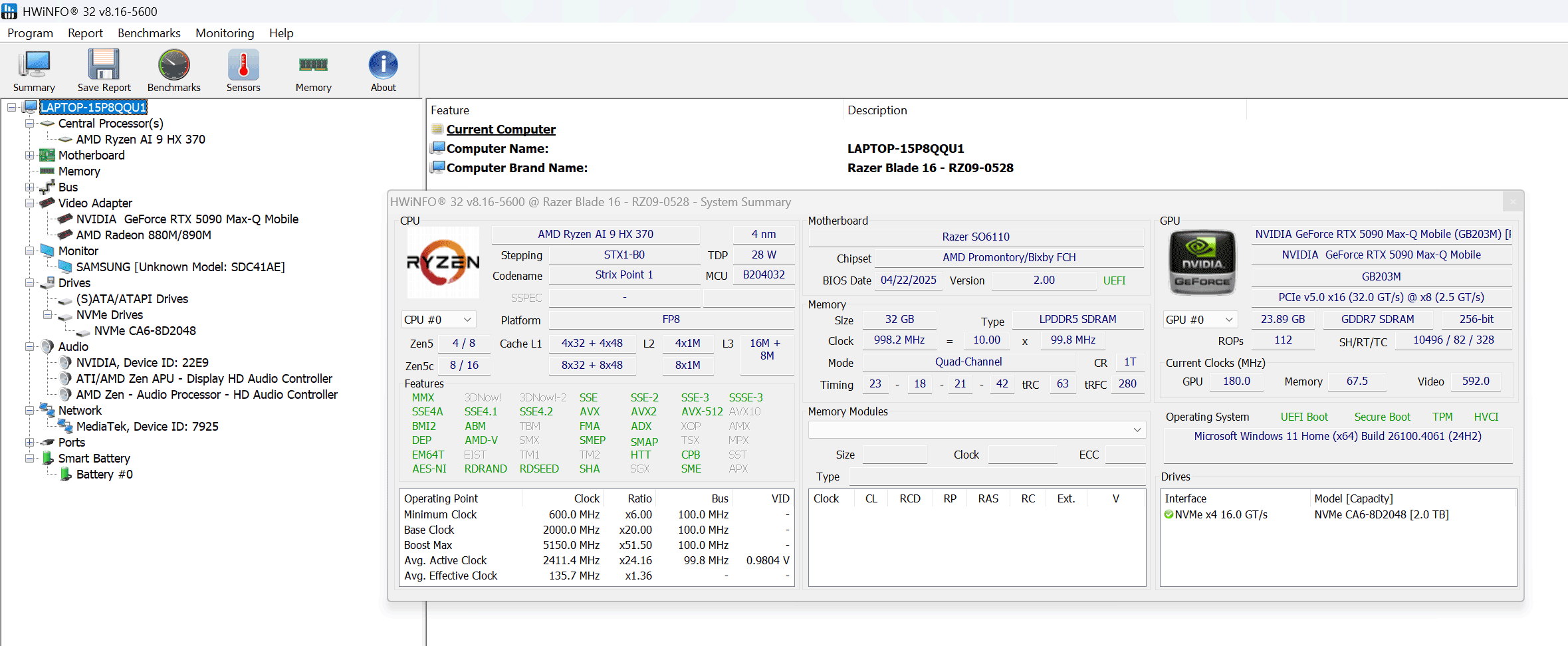
Task: Click the Drives tree node icon
Action: point(47,282)
